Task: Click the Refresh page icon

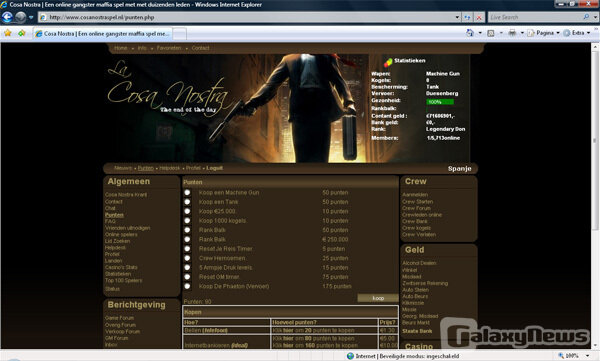Action: pyautogui.click(x=468, y=17)
